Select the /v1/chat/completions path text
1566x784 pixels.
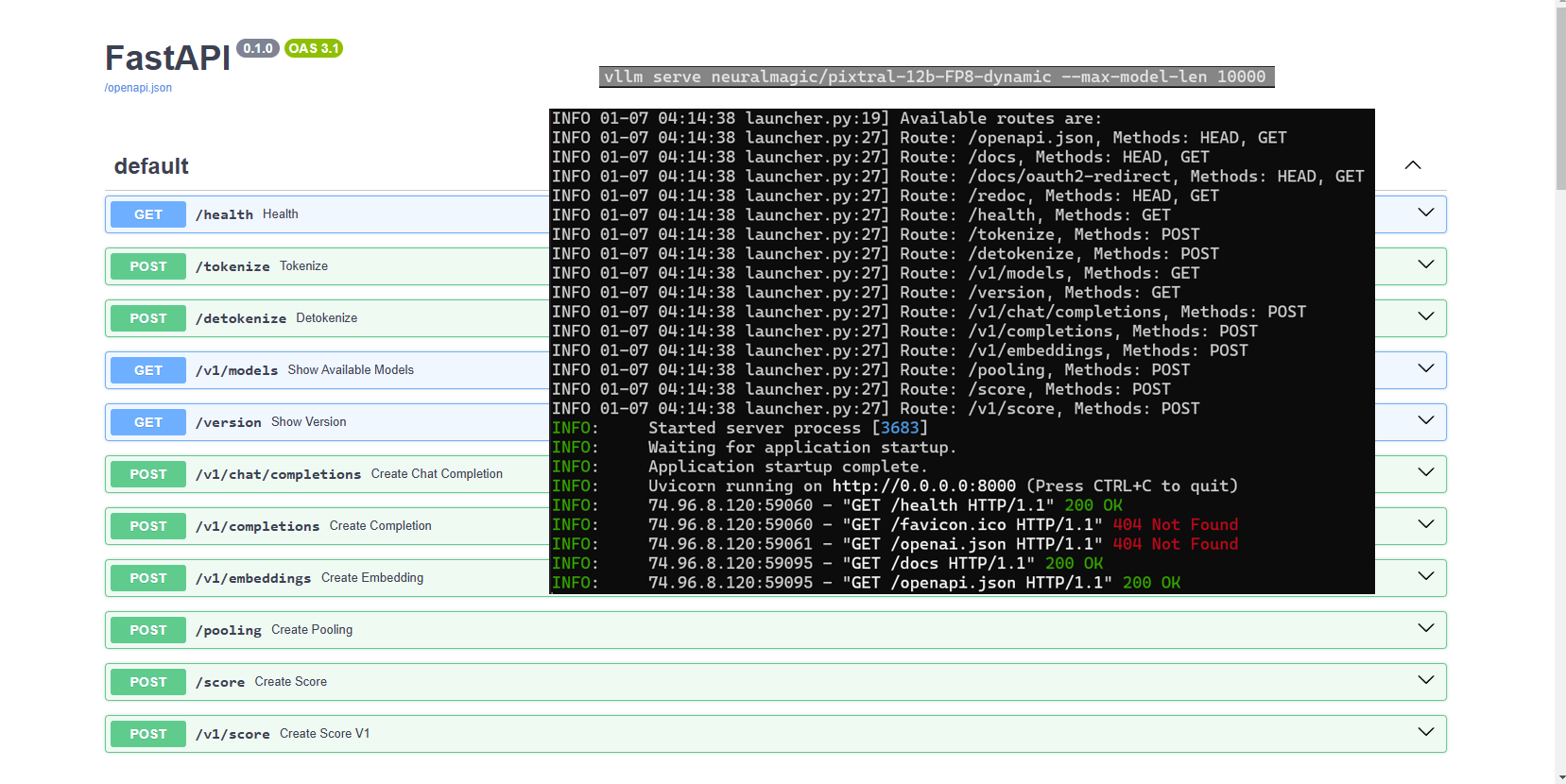click(279, 474)
